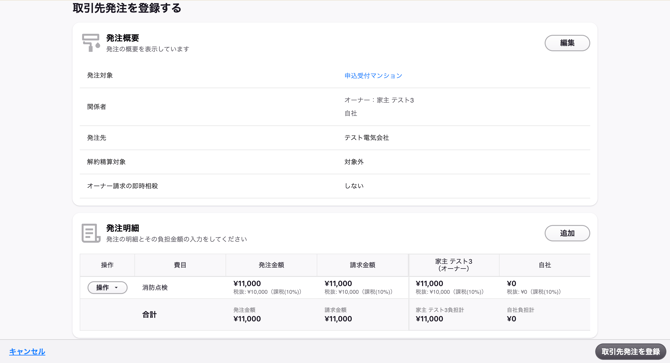Open the 操作 dropdown for 消防点検
Image resolution: width=670 pixels, height=363 pixels.
coord(107,287)
